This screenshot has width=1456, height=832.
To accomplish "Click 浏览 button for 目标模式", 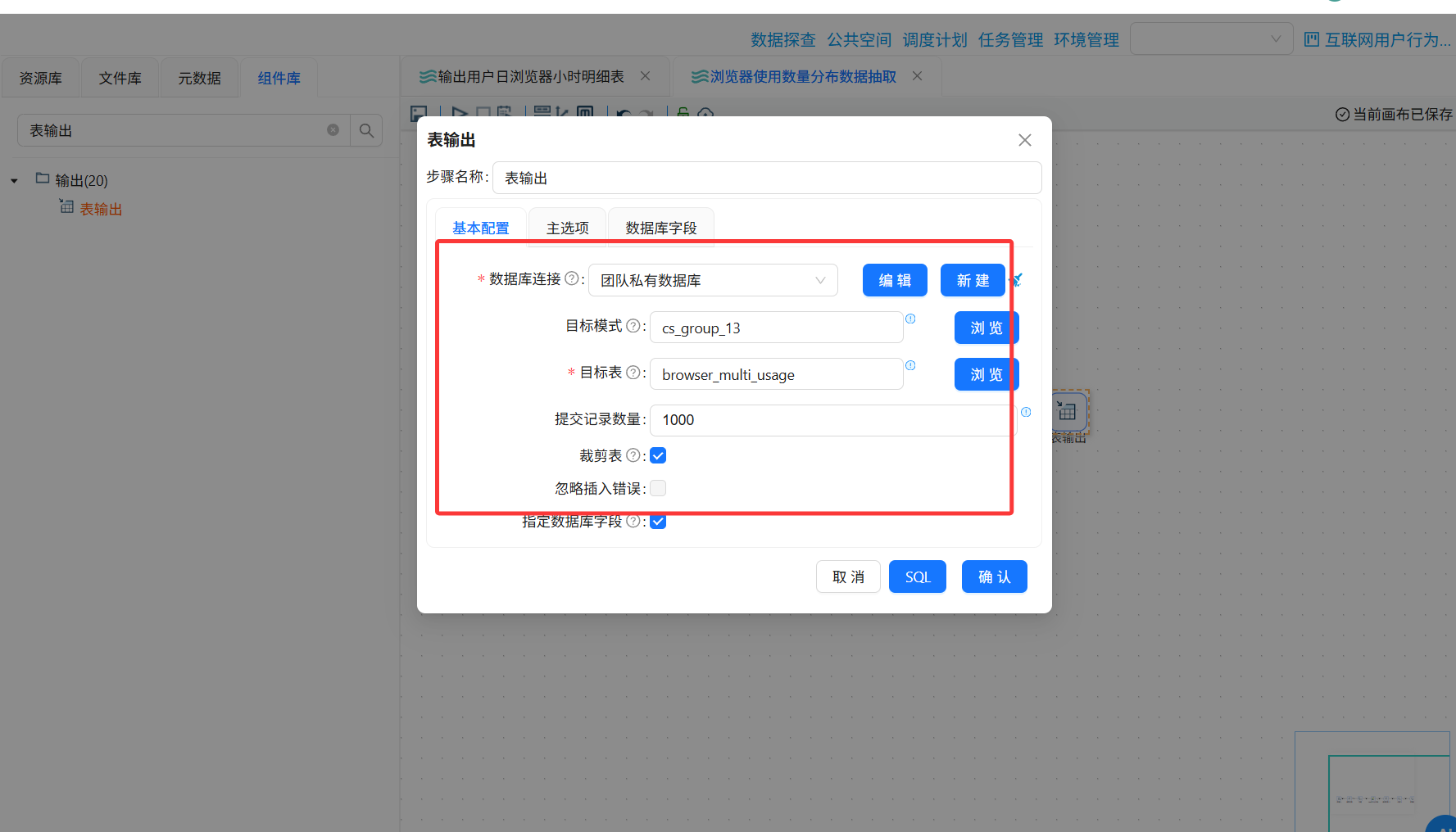I will [987, 328].
